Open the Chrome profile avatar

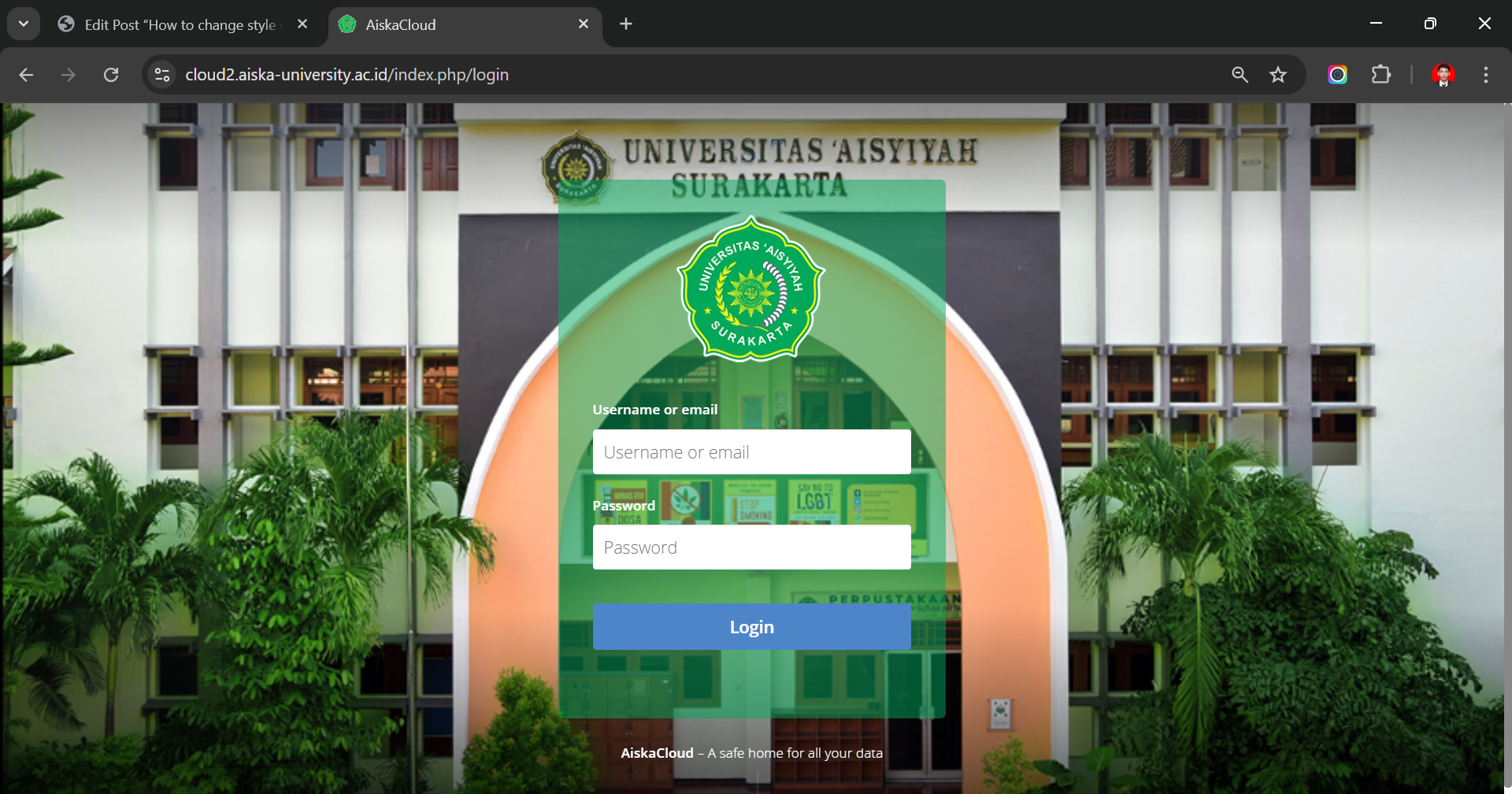tap(1443, 75)
